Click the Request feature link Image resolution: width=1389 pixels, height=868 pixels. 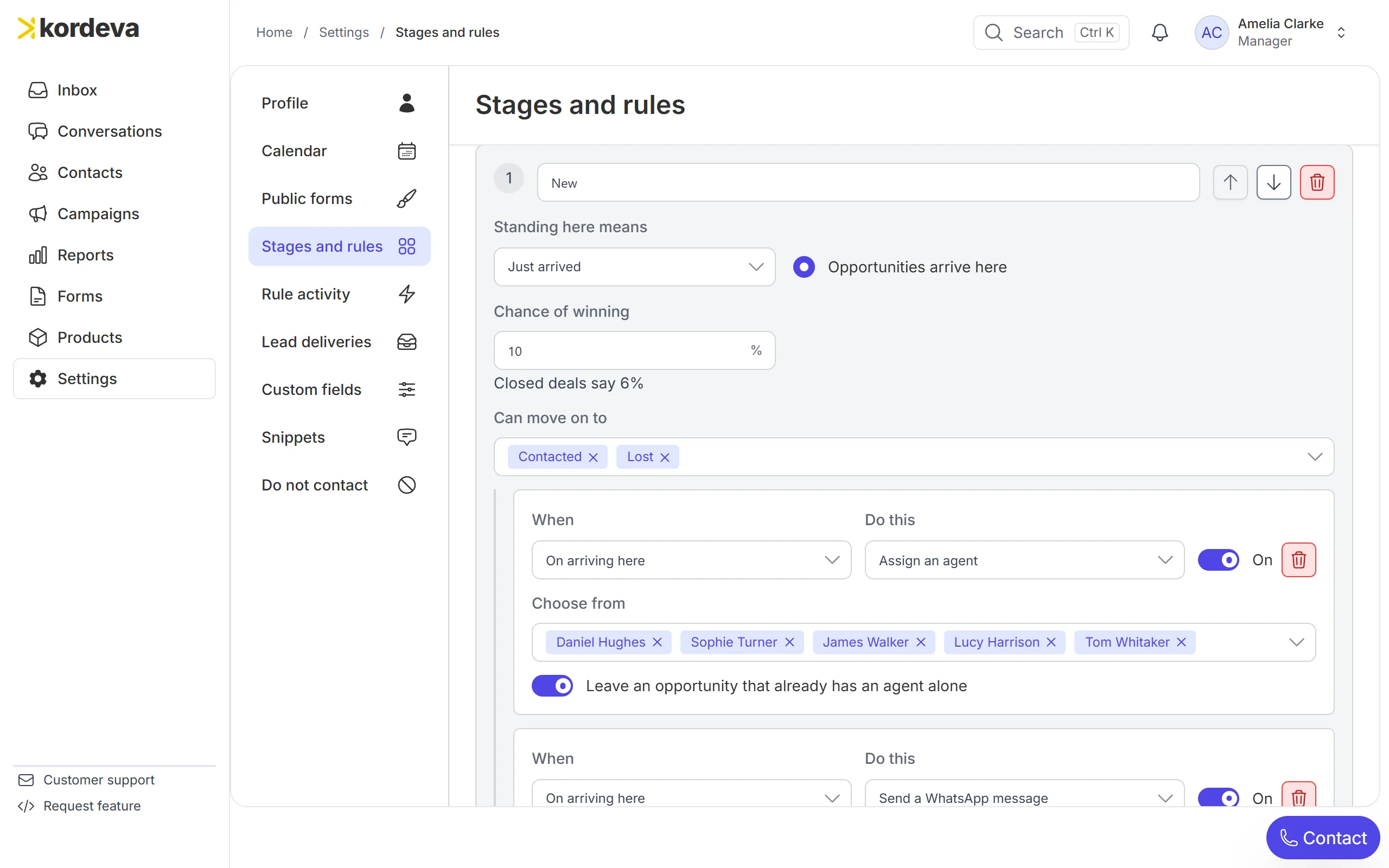pos(79,807)
